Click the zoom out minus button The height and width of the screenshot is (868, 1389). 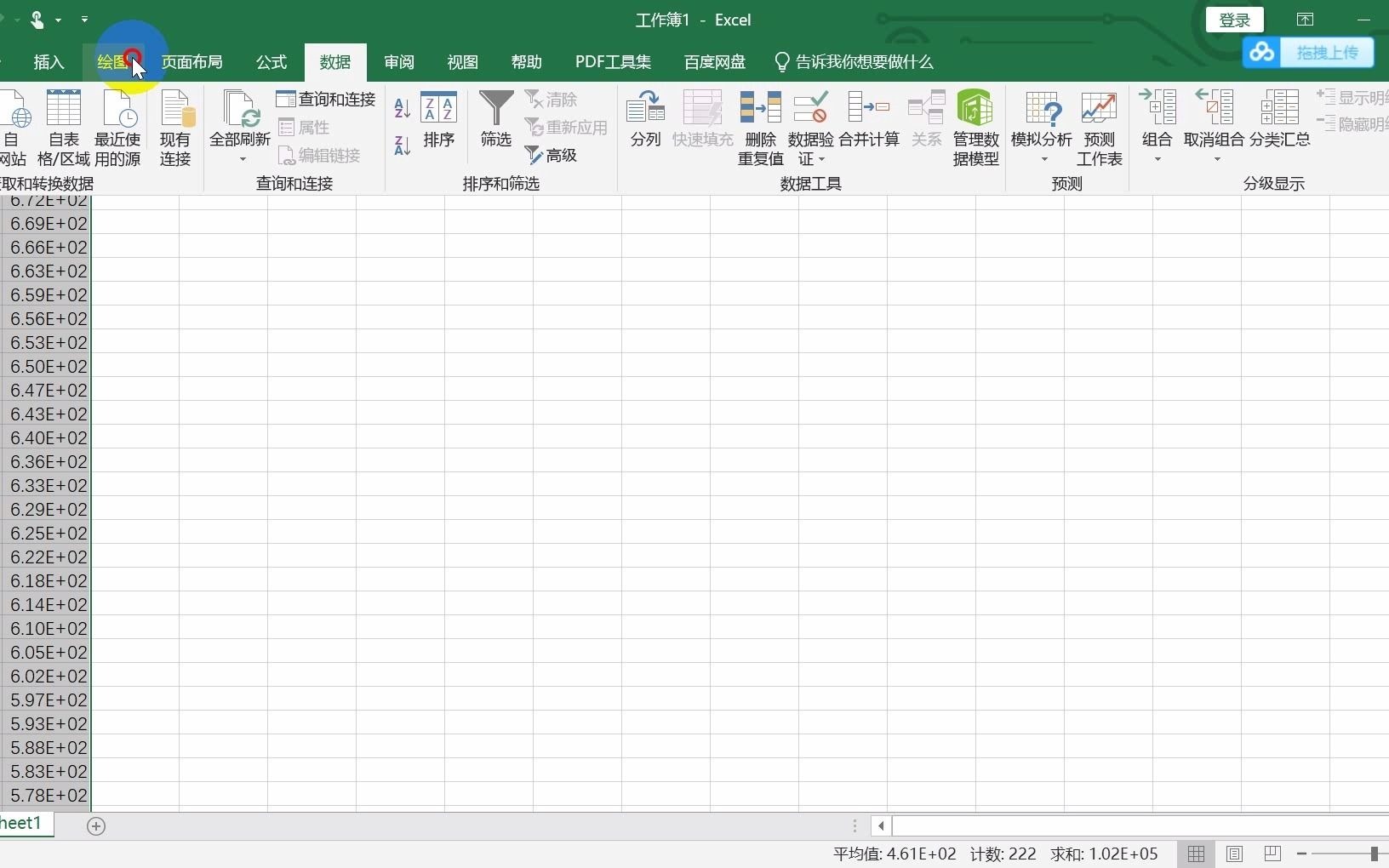tap(1302, 854)
